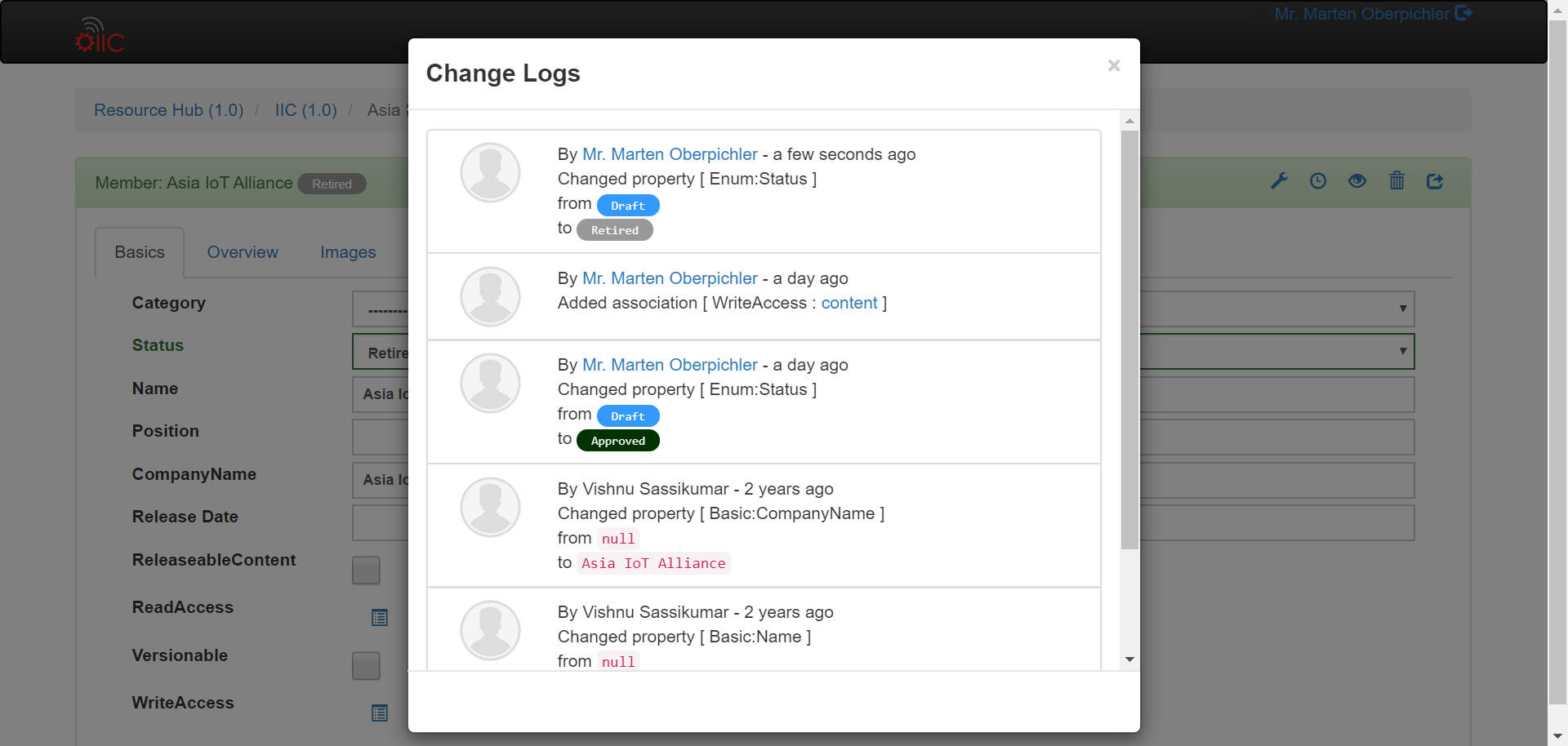Toggle the Versionable checkbox
The image size is (1568, 746).
366,665
